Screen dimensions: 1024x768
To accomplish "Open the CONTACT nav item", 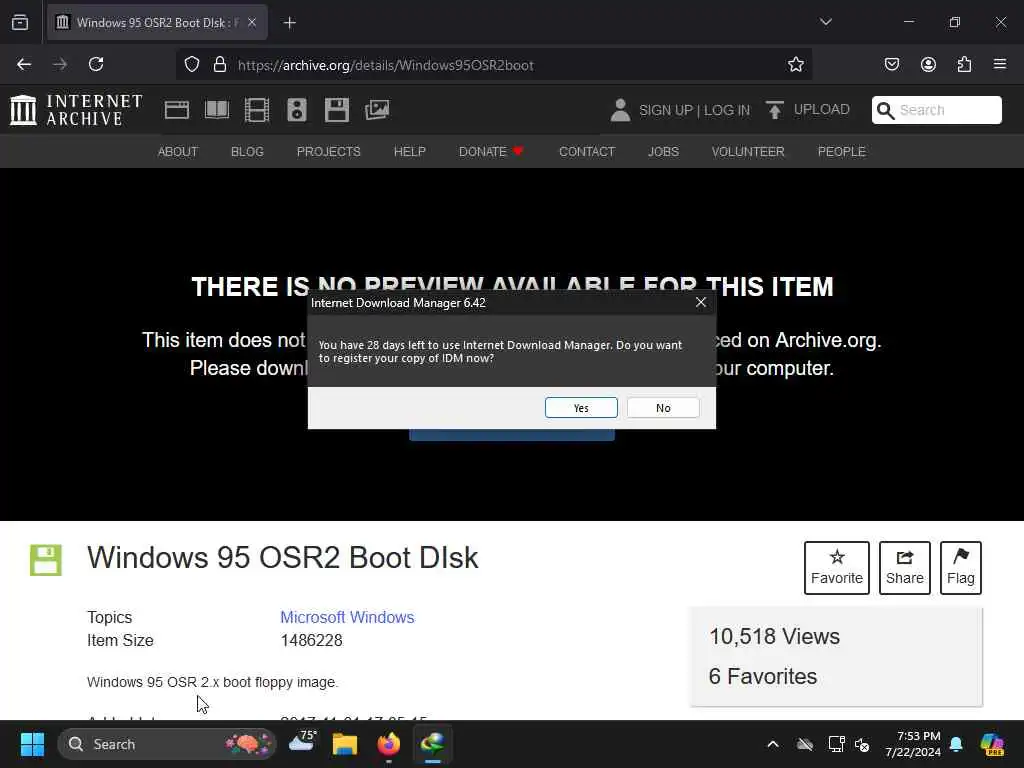I will coord(587,152).
